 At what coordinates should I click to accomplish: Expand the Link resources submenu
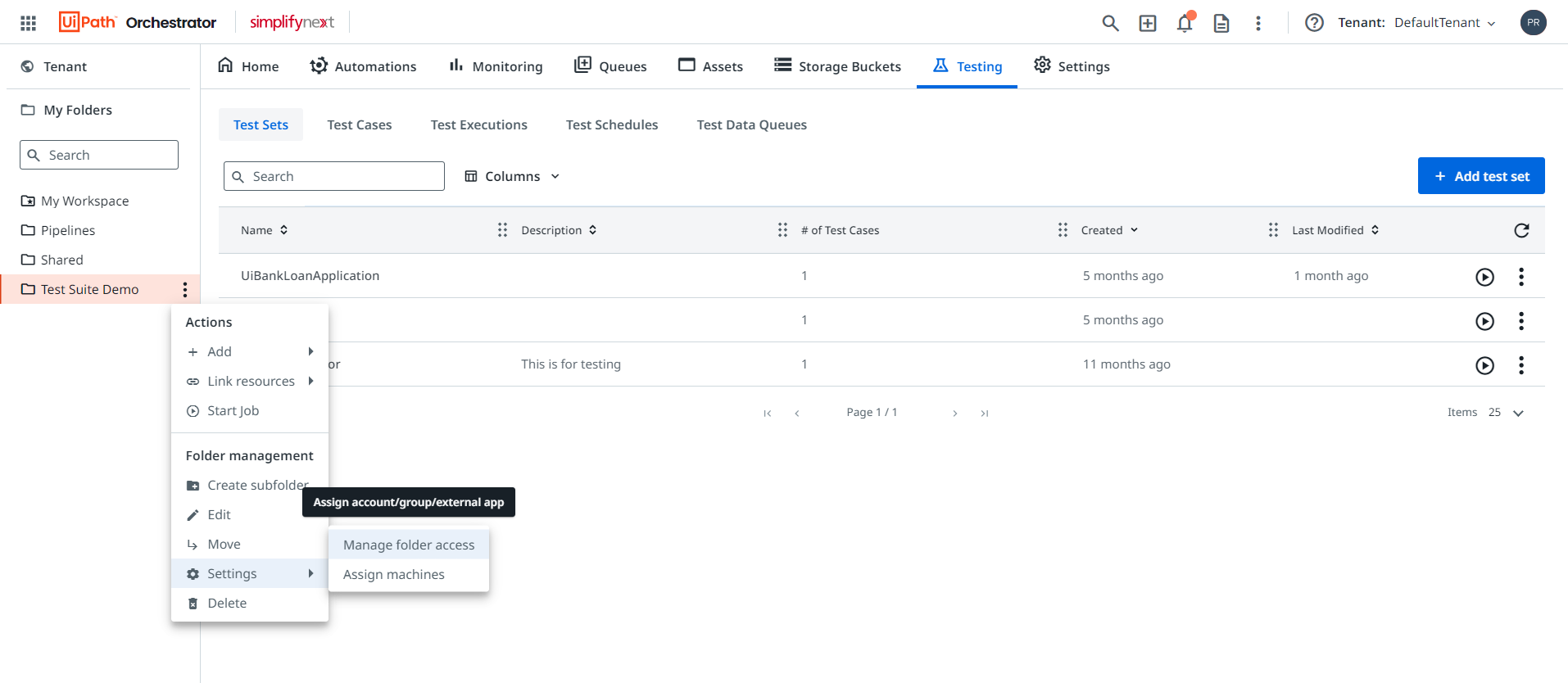point(250,381)
